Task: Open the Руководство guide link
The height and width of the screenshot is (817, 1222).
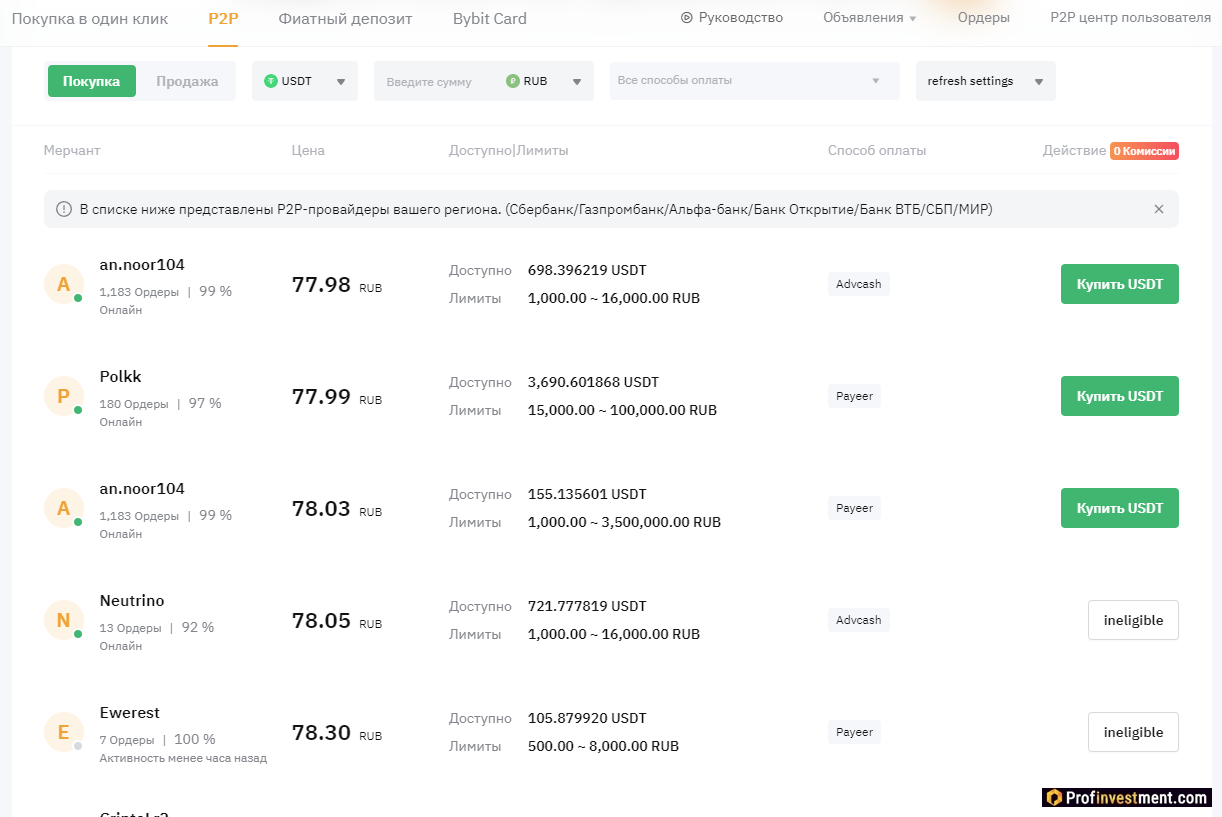Action: (x=741, y=17)
